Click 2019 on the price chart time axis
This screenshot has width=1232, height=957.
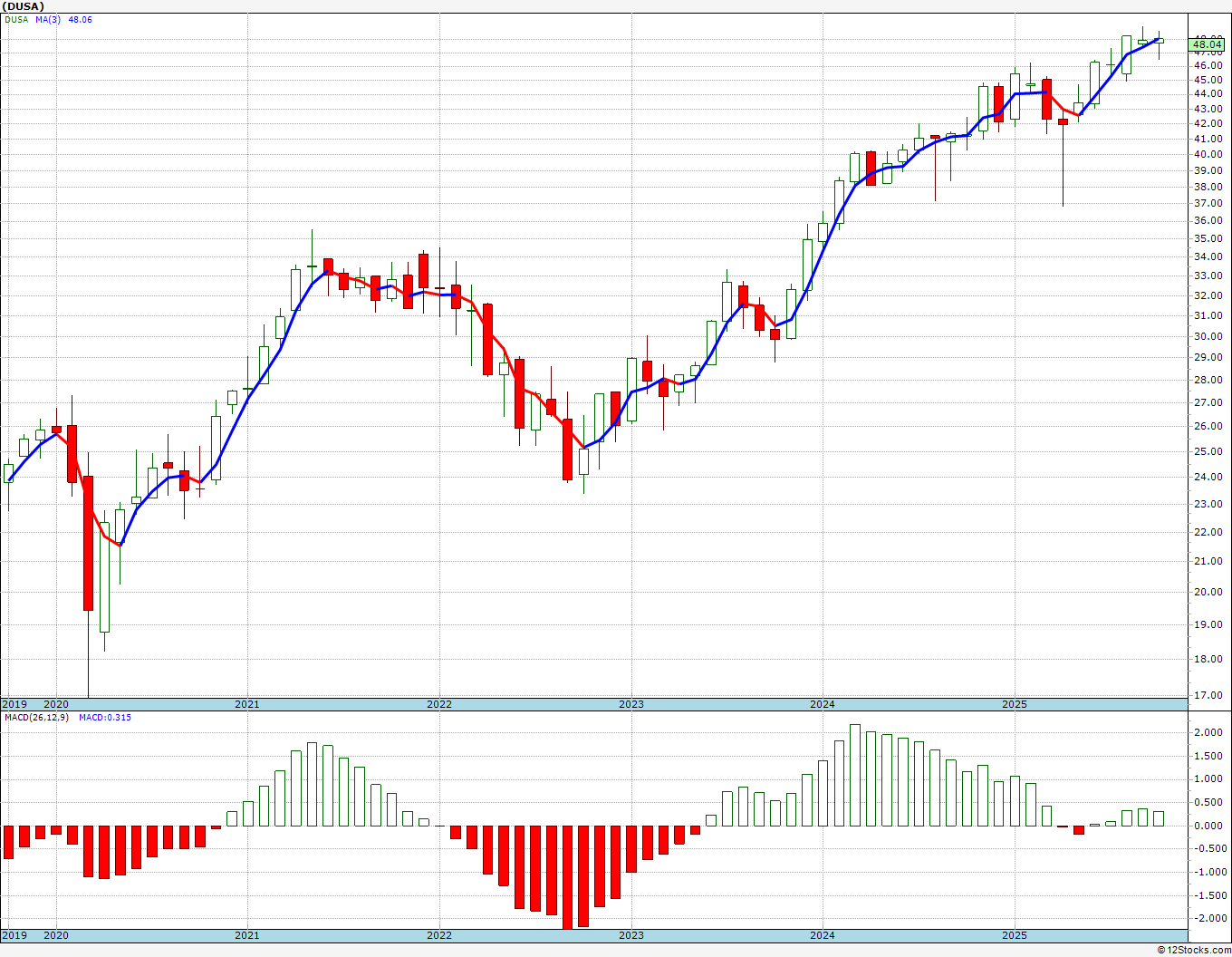[14, 704]
